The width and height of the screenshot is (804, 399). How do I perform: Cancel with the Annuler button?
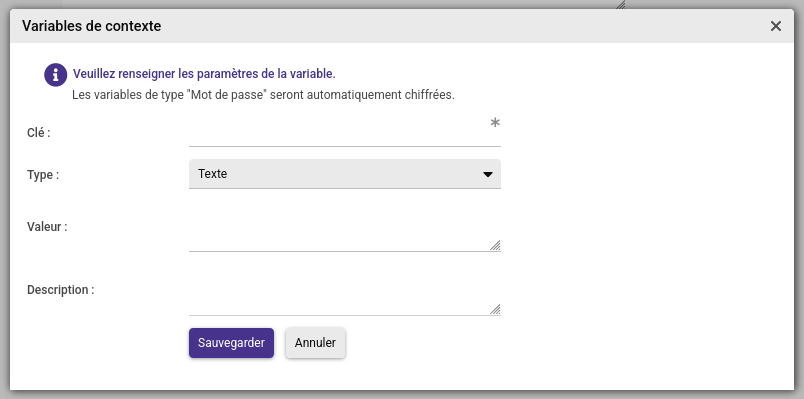point(315,343)
